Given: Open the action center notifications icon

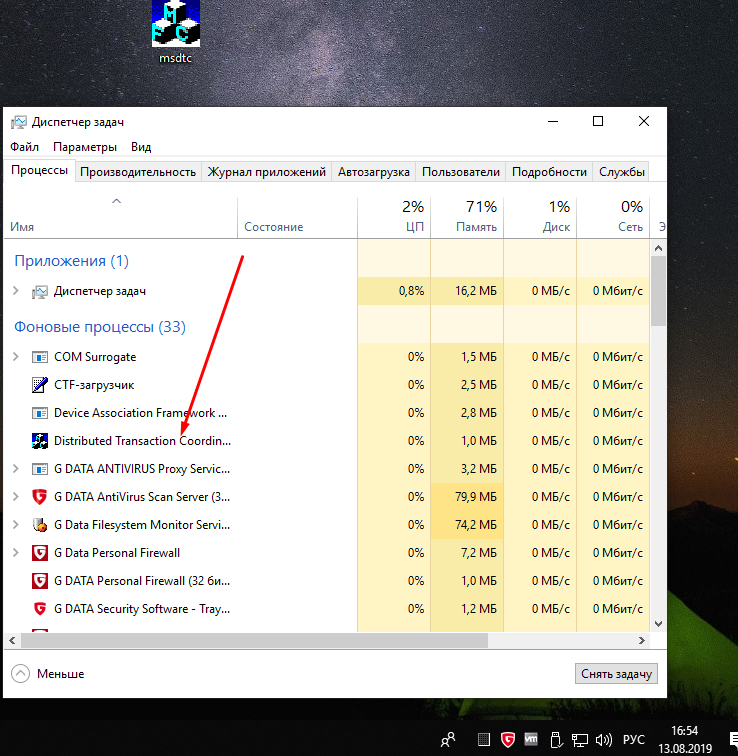Looking at the screenshot, I should click(733, 739).
